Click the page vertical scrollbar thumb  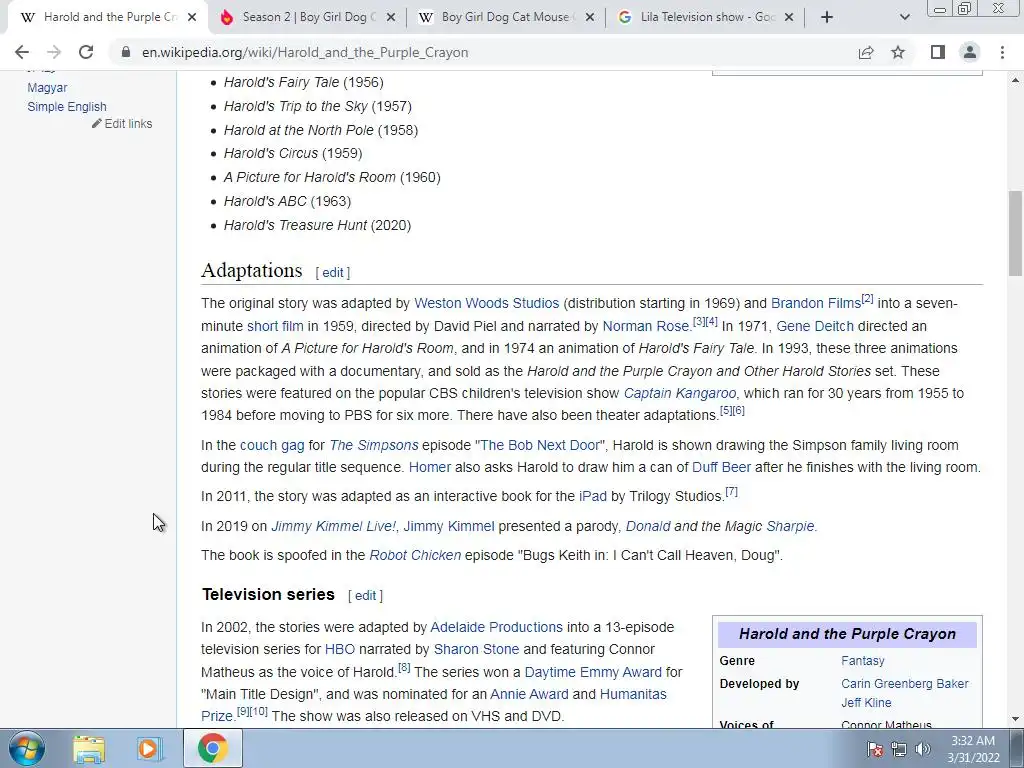(x=1016, y=233)
